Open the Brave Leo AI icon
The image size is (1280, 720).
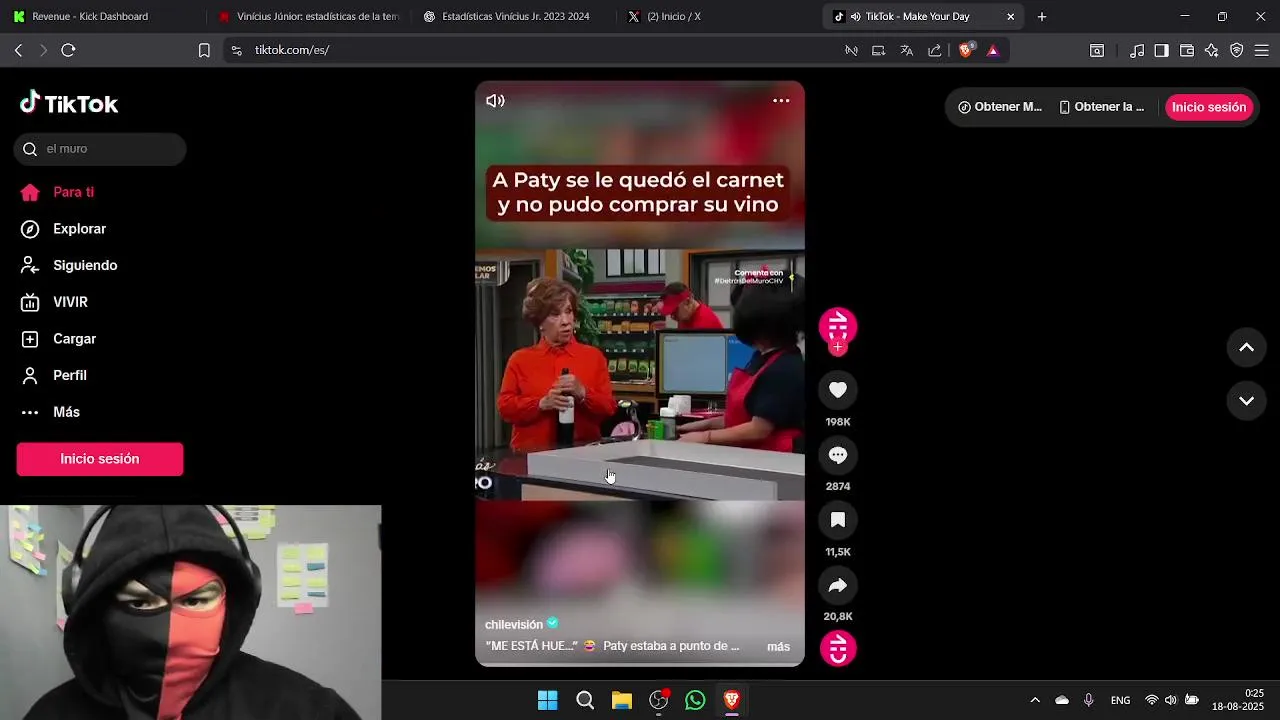coord(1212,50)
